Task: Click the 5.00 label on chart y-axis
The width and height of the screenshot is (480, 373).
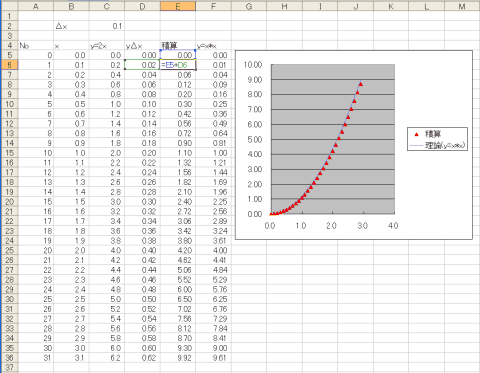Action: coord(255,139)
